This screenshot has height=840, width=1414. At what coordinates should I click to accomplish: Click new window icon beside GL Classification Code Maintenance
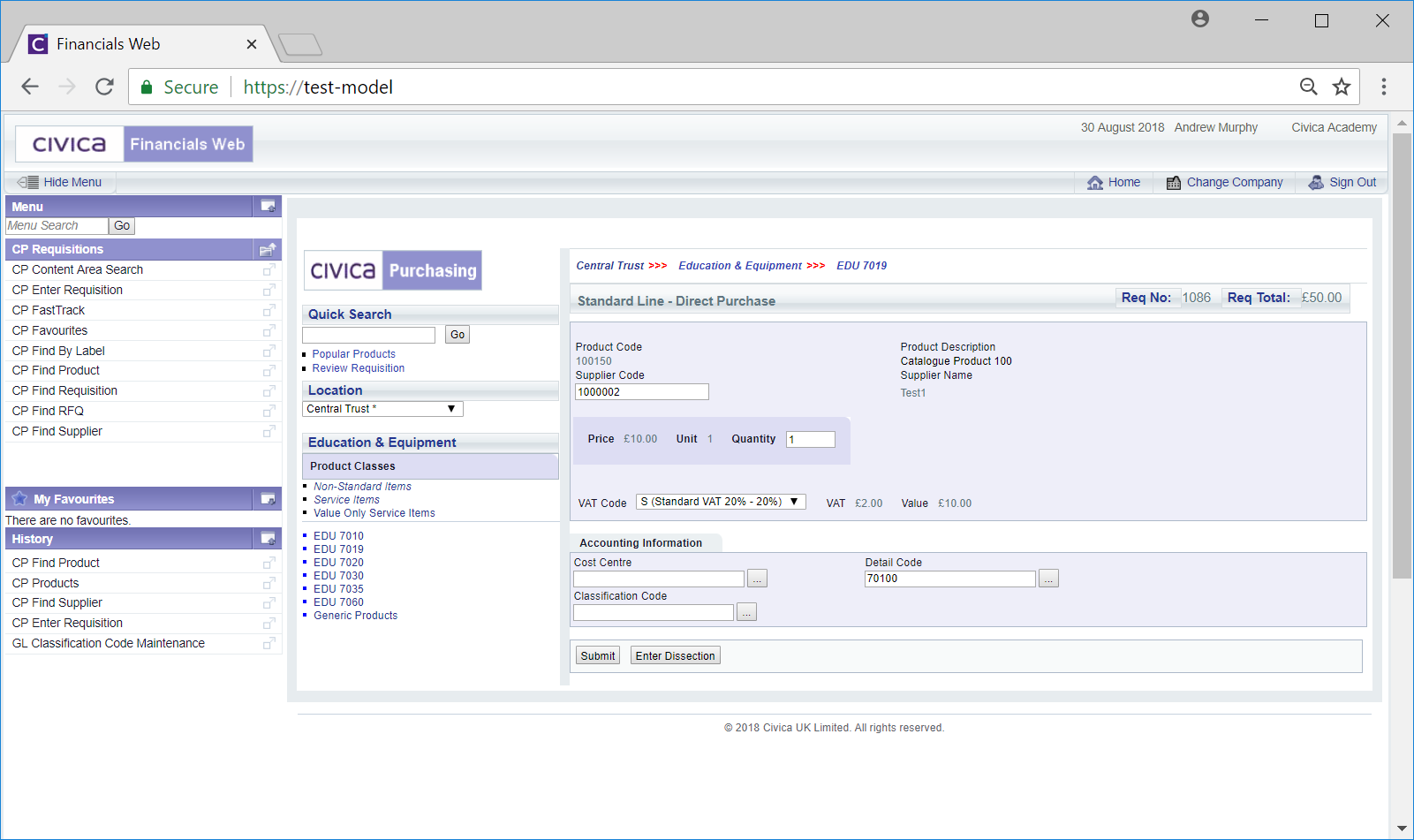(x=268, y=643)
